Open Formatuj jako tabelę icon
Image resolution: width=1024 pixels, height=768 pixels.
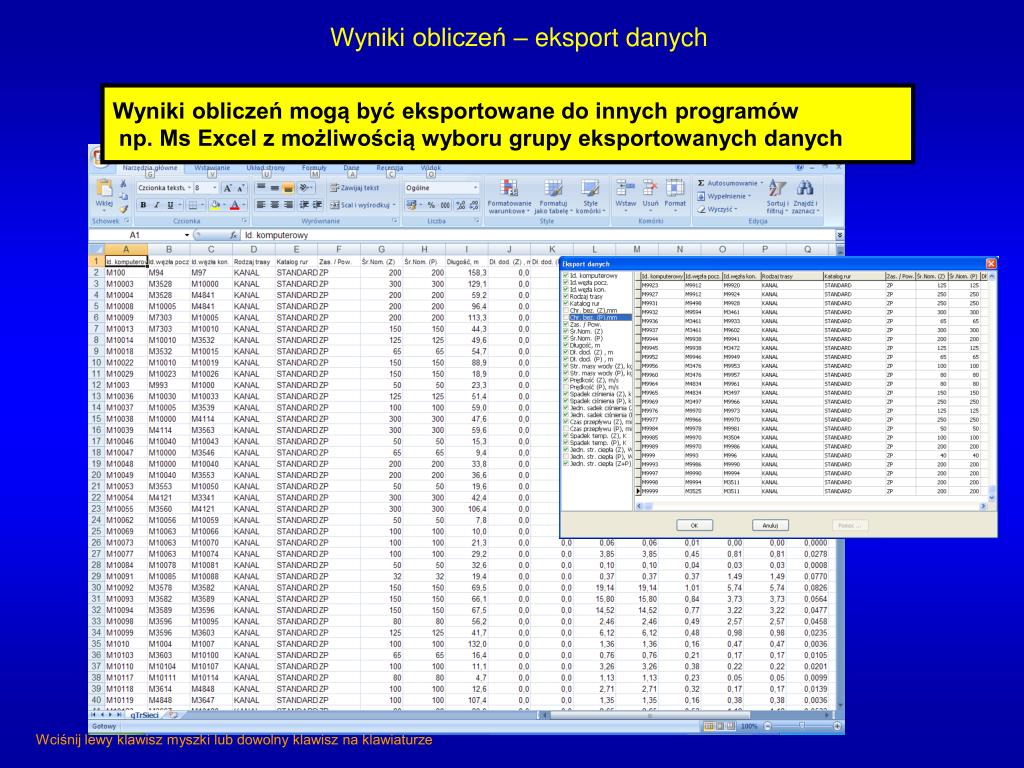tap(553, 189)
